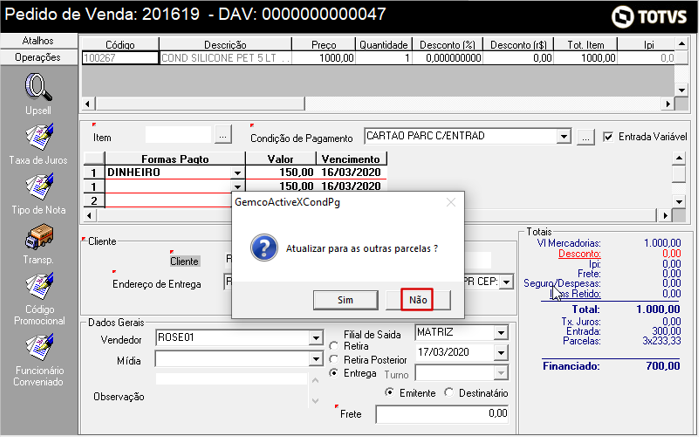Click payment grid scroll-up arrow
Image resolution: width=699 pixels, height=437 pixels.
pyautogui.click(x=678, y=158)
